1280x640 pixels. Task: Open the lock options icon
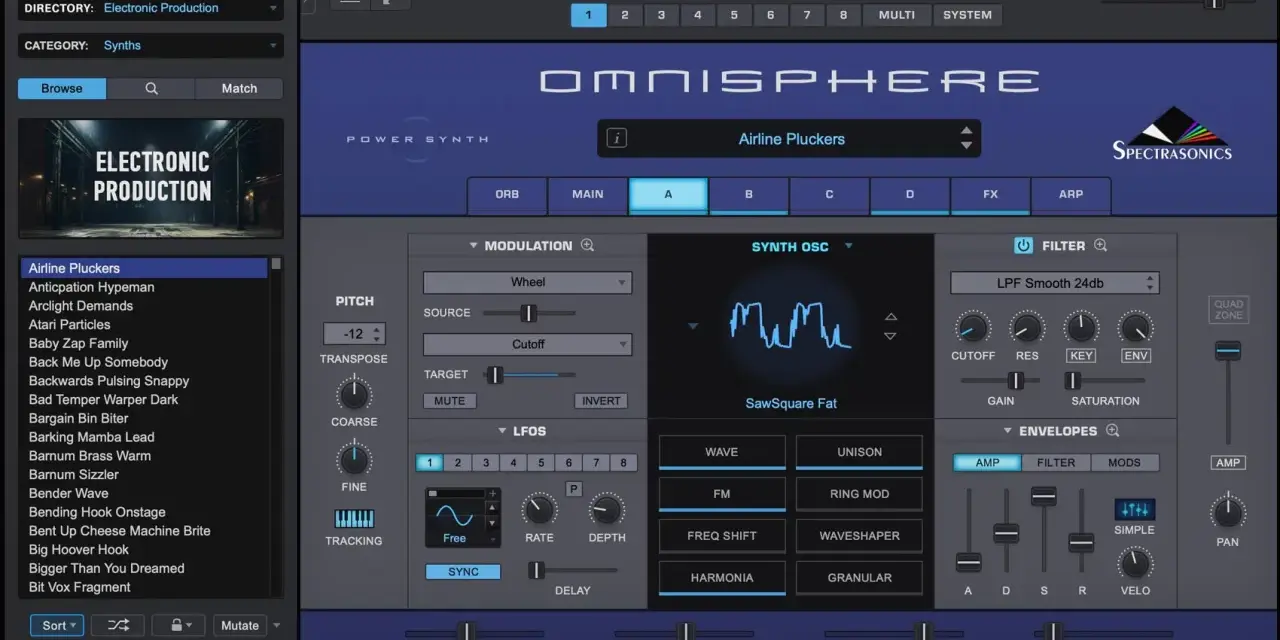pyautogui.click(x=177, y=625)
